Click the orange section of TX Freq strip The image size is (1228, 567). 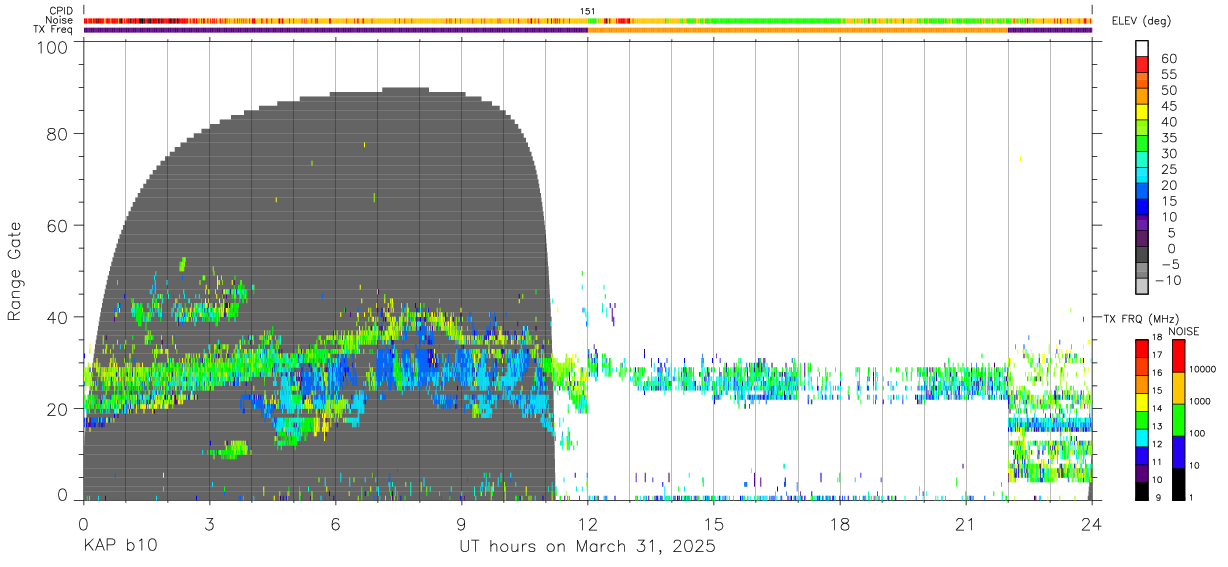click(x=797, y=30)
